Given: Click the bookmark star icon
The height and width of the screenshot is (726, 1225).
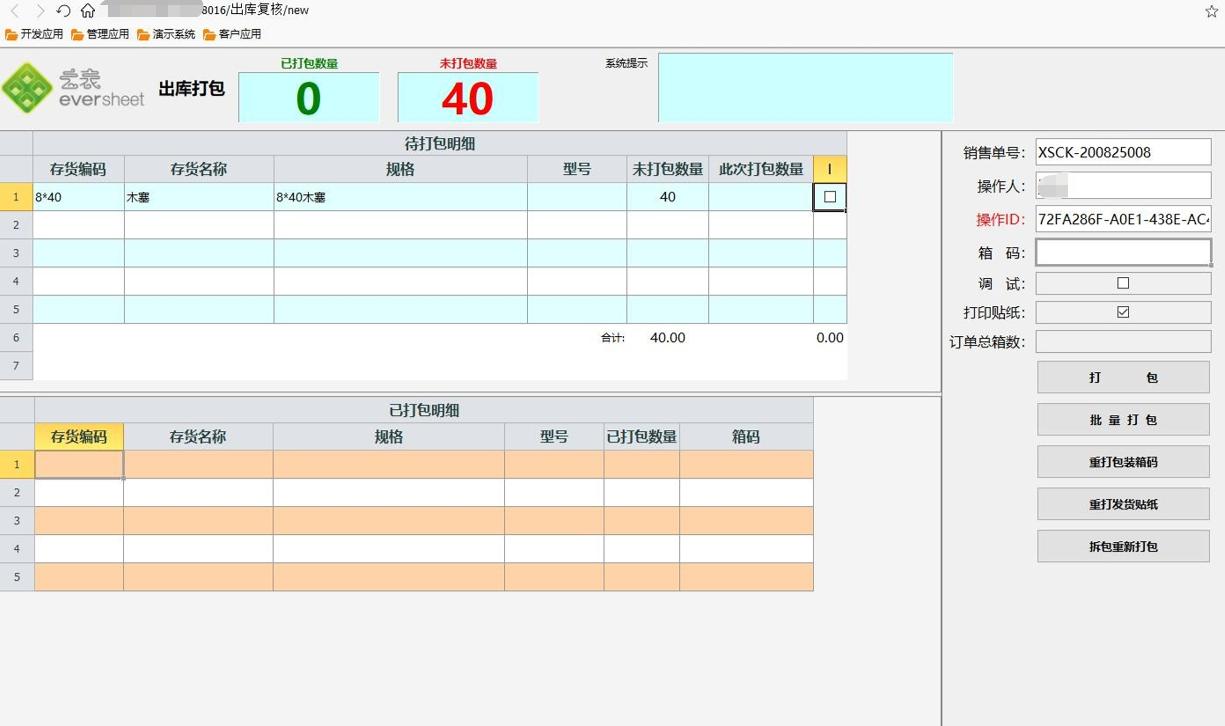Looking at the screenshot, I should pos(1213,10).
